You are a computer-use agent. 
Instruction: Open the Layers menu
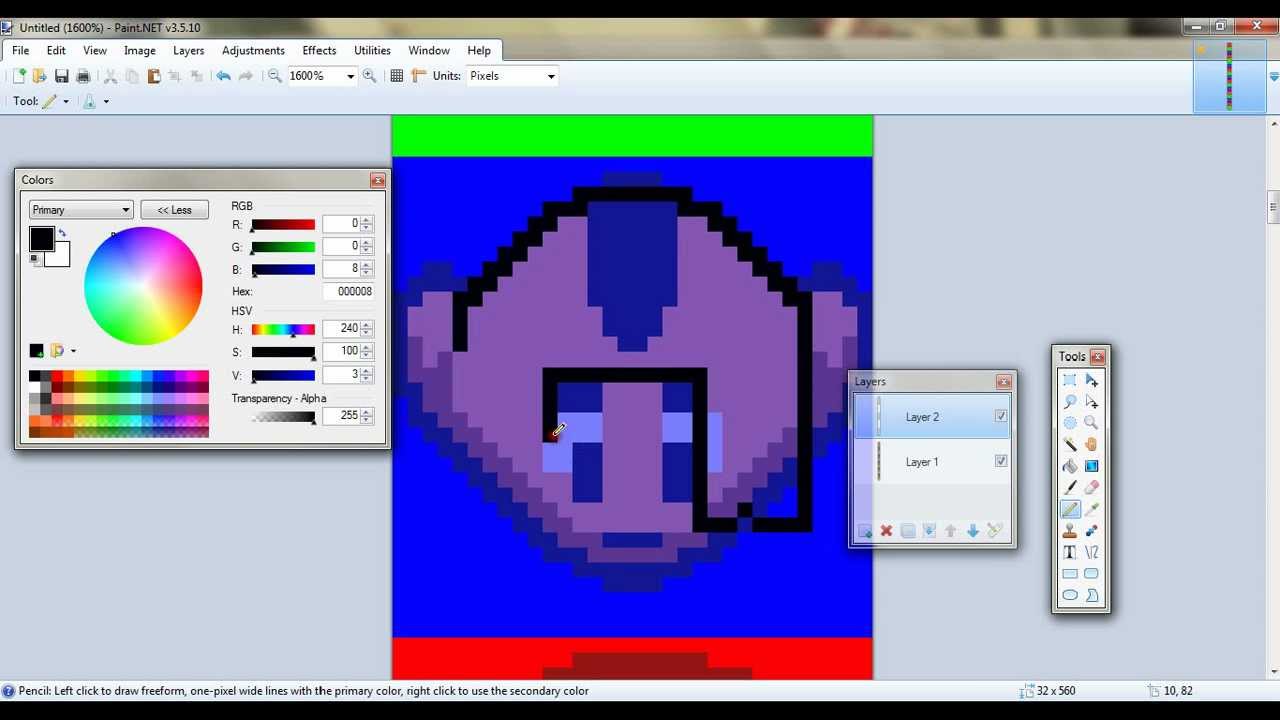(188, 50)
